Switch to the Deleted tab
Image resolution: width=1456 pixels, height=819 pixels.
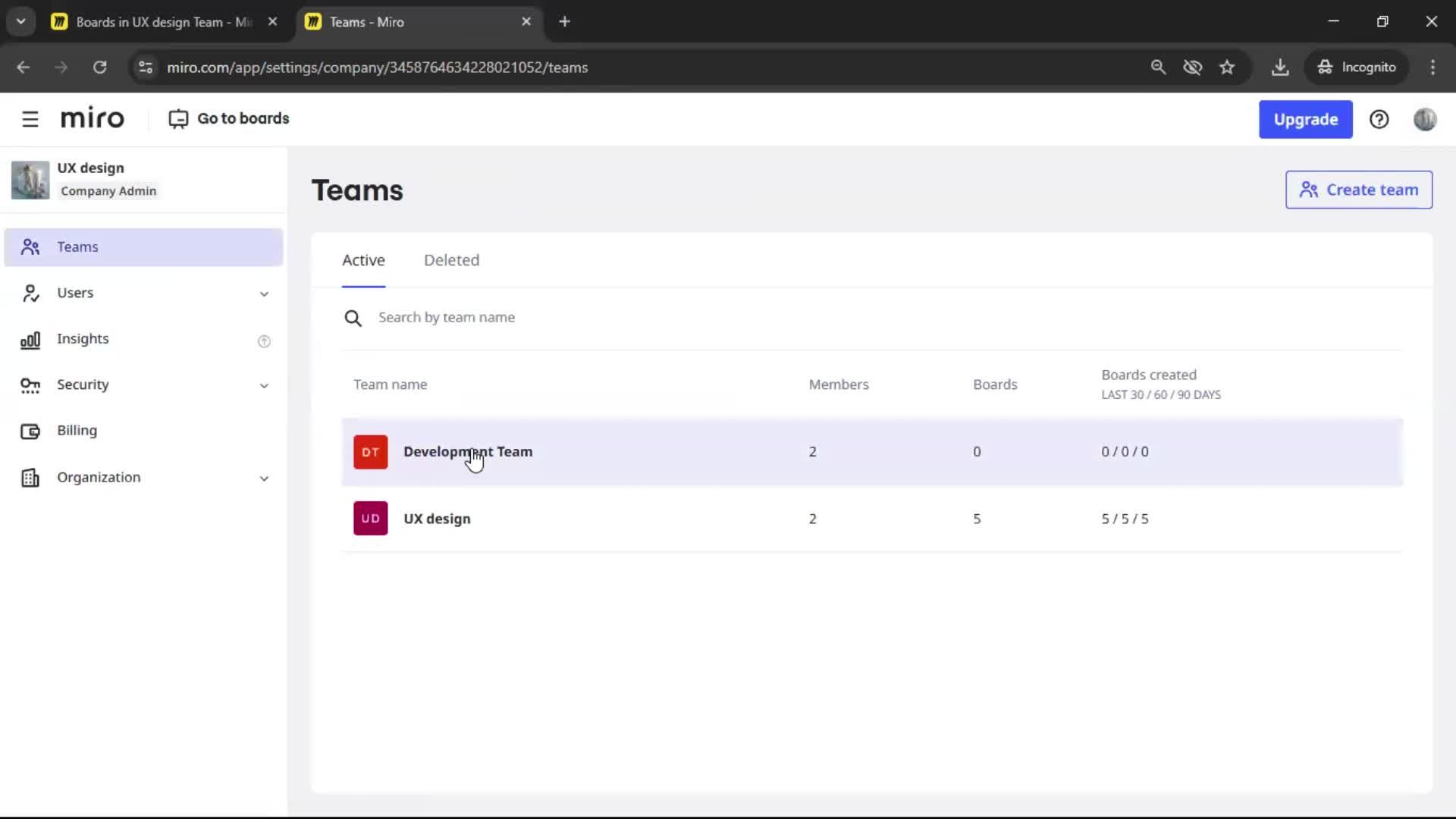point(451,260)
